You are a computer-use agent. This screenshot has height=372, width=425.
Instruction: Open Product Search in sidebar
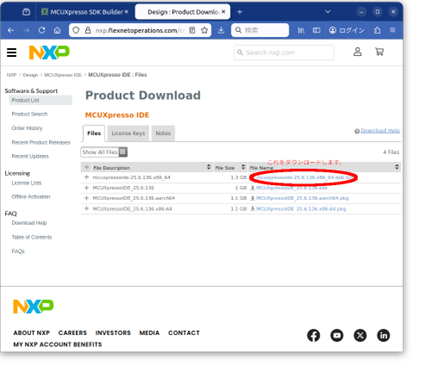[30, 114]
